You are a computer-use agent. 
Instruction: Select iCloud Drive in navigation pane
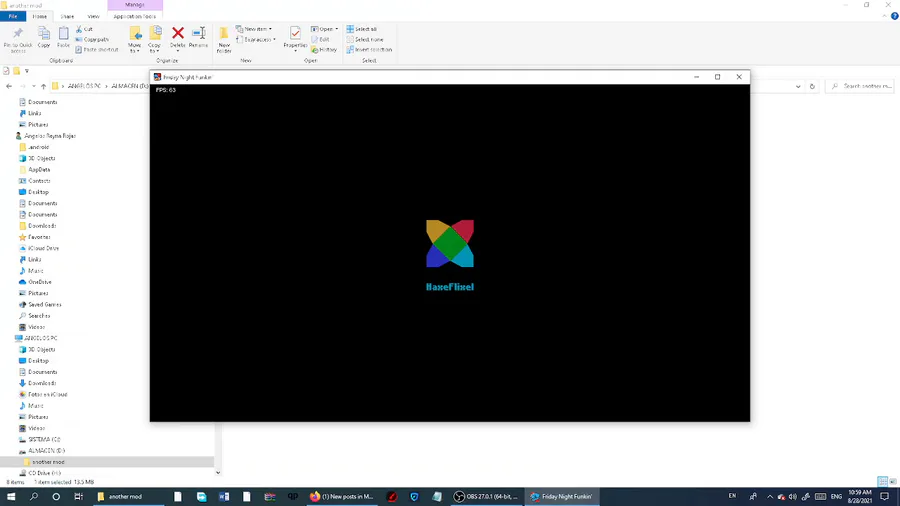point(44,248)
